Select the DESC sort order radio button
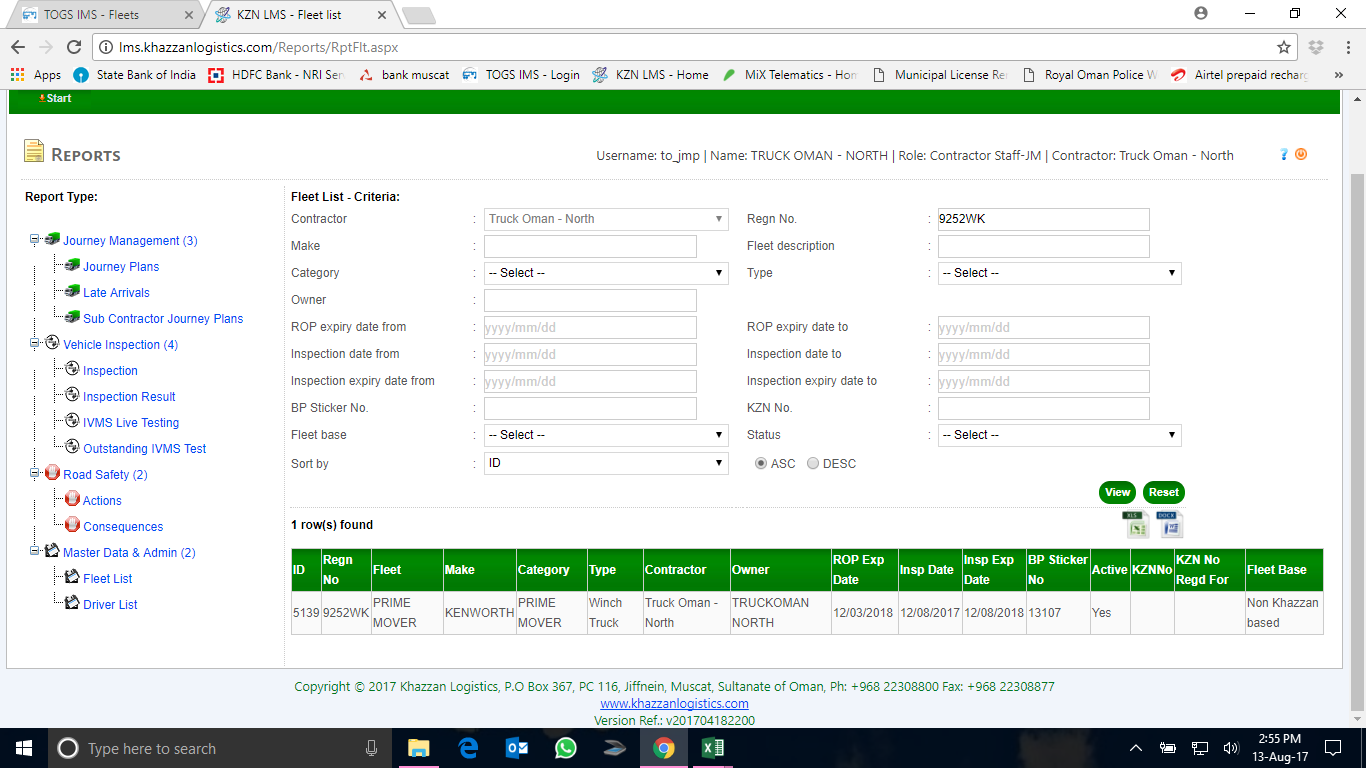Screen dimensions: 1366x768 [x=813, y=464]
